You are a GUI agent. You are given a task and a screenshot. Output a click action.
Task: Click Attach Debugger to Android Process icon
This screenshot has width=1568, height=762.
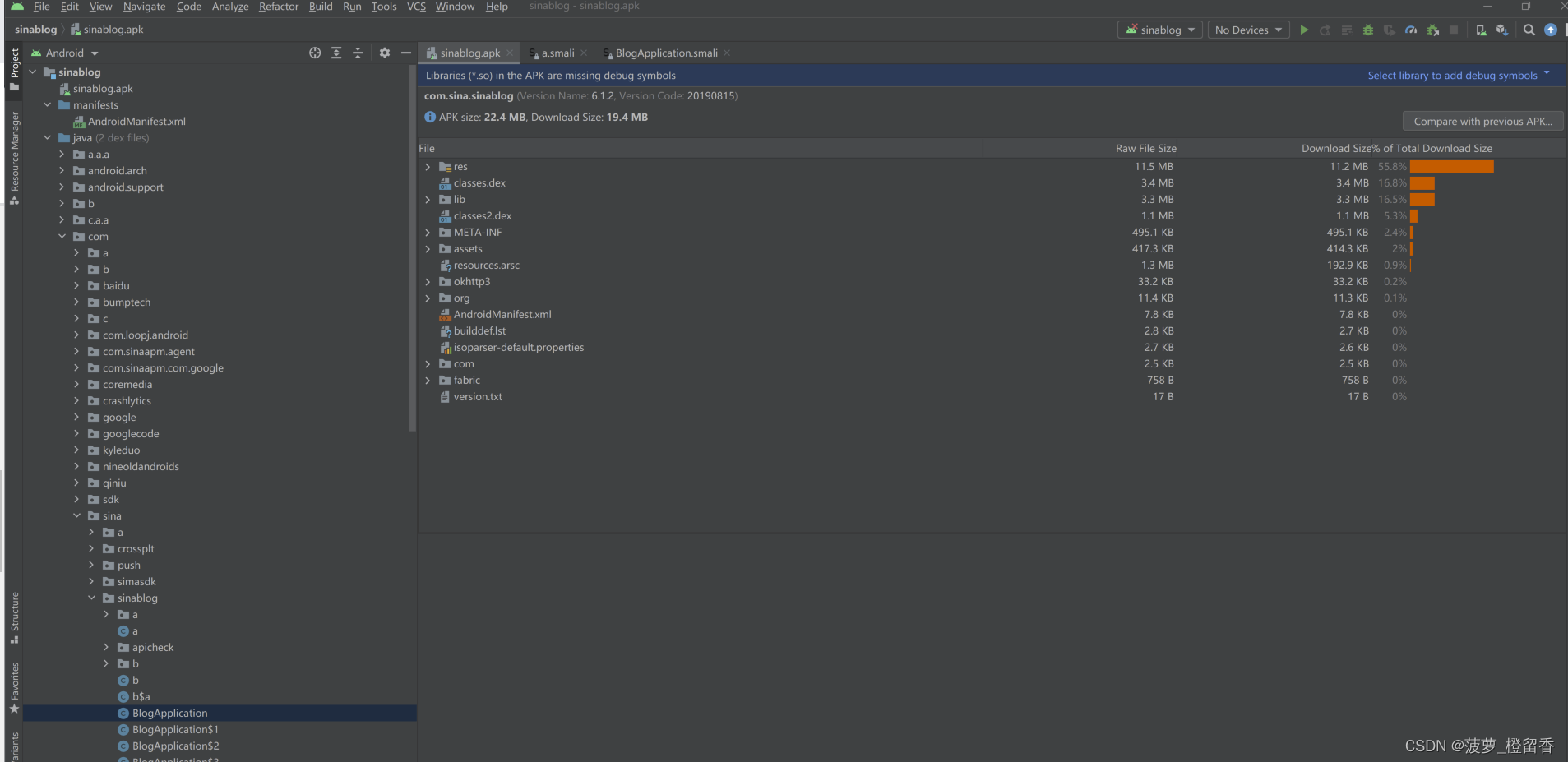point(1433,30)
